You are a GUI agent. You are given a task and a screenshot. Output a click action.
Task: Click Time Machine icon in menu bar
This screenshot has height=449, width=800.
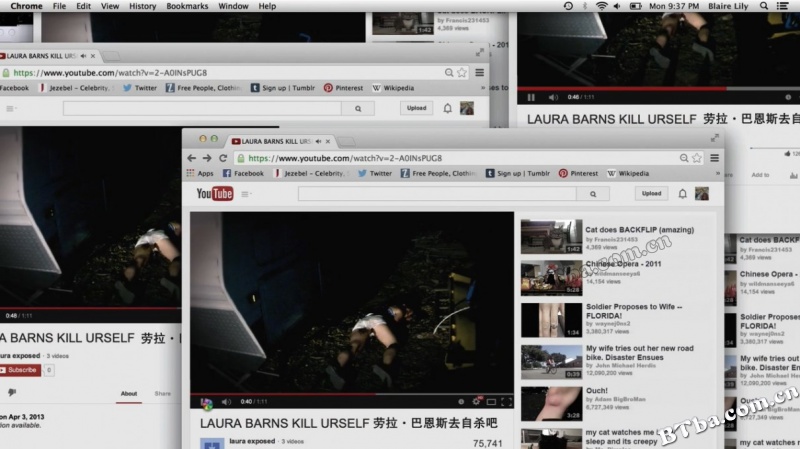(x=568, y=6)
